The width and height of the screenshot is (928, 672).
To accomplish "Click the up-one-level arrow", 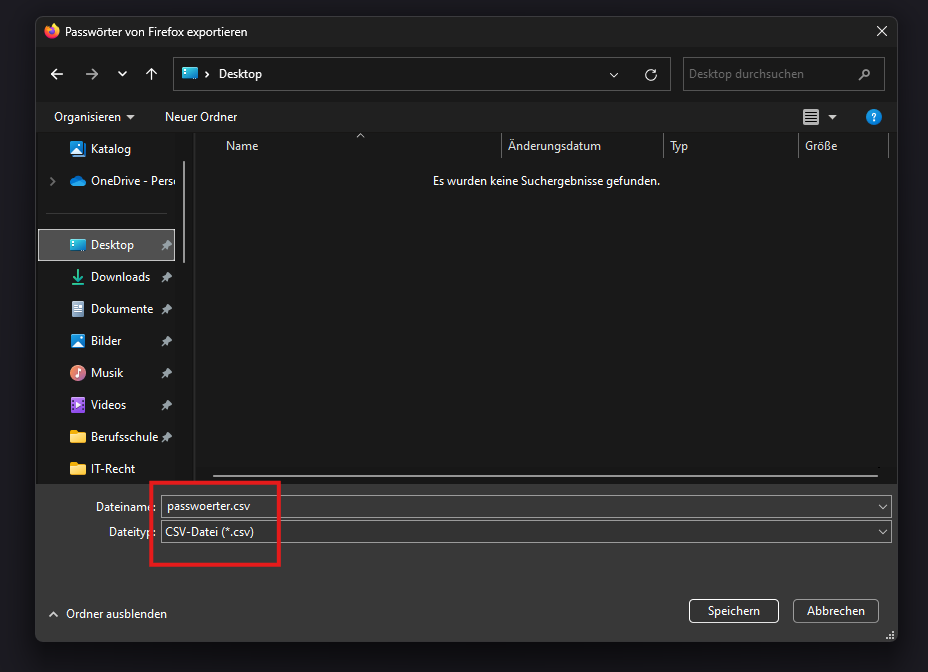I will [151, 74].
